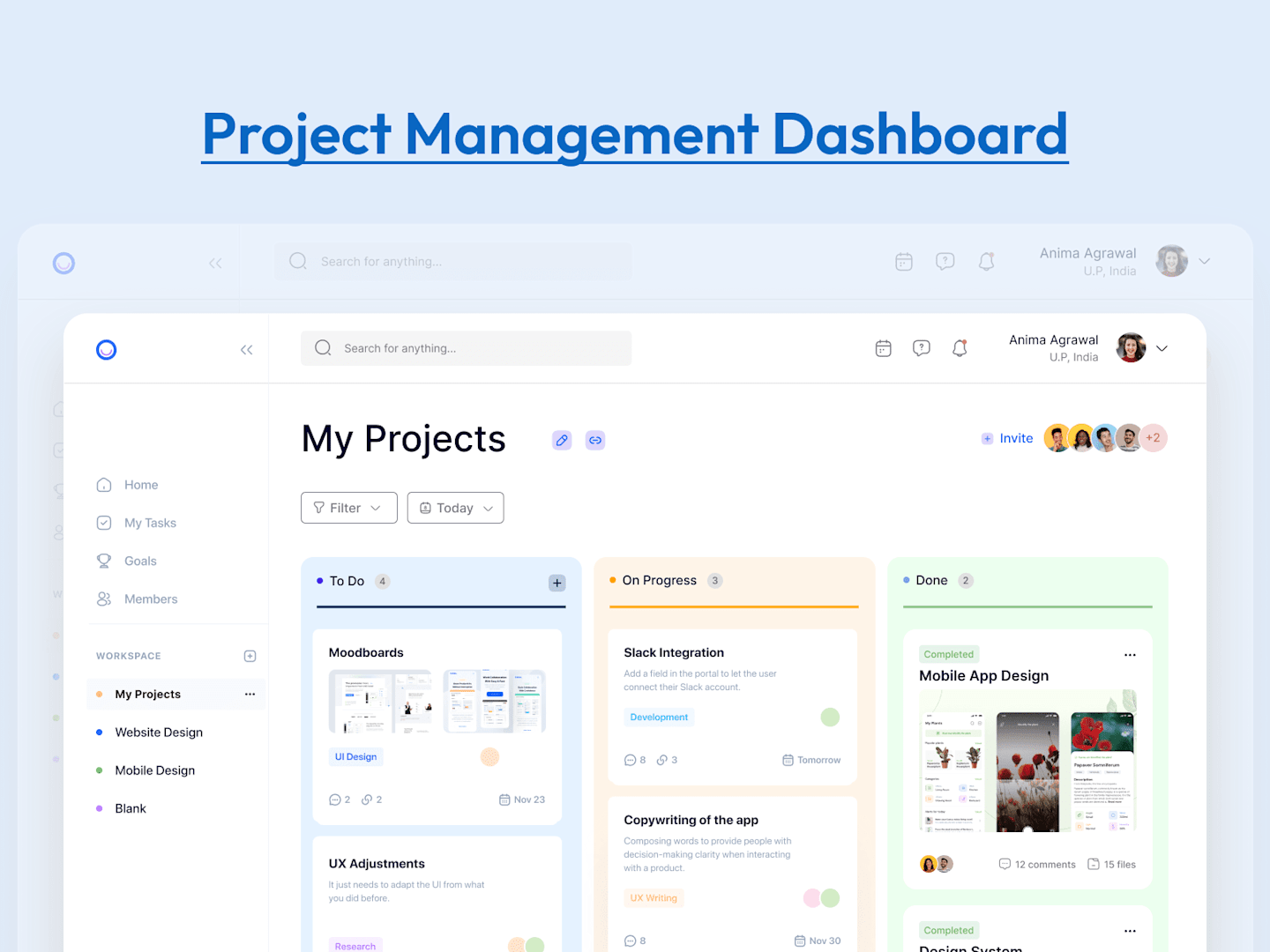1270x952 pixels.
Task: Click the background window's calendar icon
Action: [x=904, y=262]
